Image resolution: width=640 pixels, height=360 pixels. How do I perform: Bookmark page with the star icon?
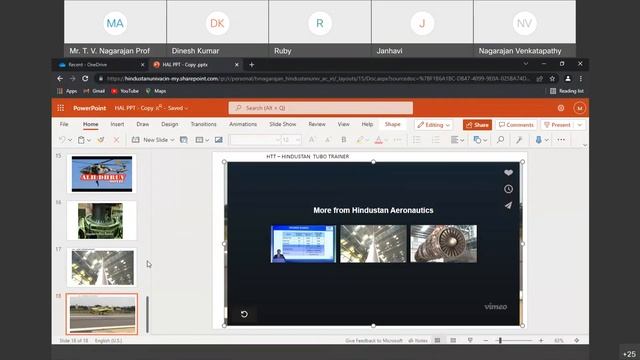552,78
